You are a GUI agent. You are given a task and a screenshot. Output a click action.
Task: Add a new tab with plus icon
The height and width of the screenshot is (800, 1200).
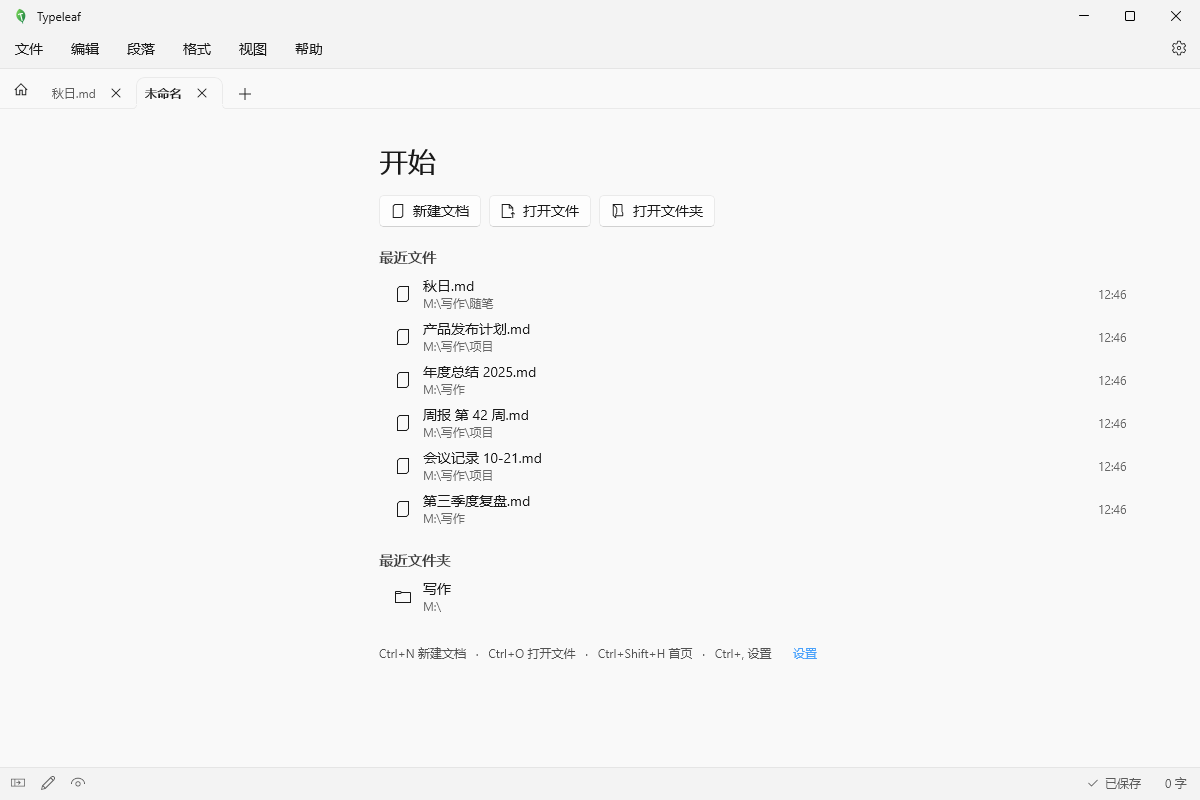click(x=245, y=94)
